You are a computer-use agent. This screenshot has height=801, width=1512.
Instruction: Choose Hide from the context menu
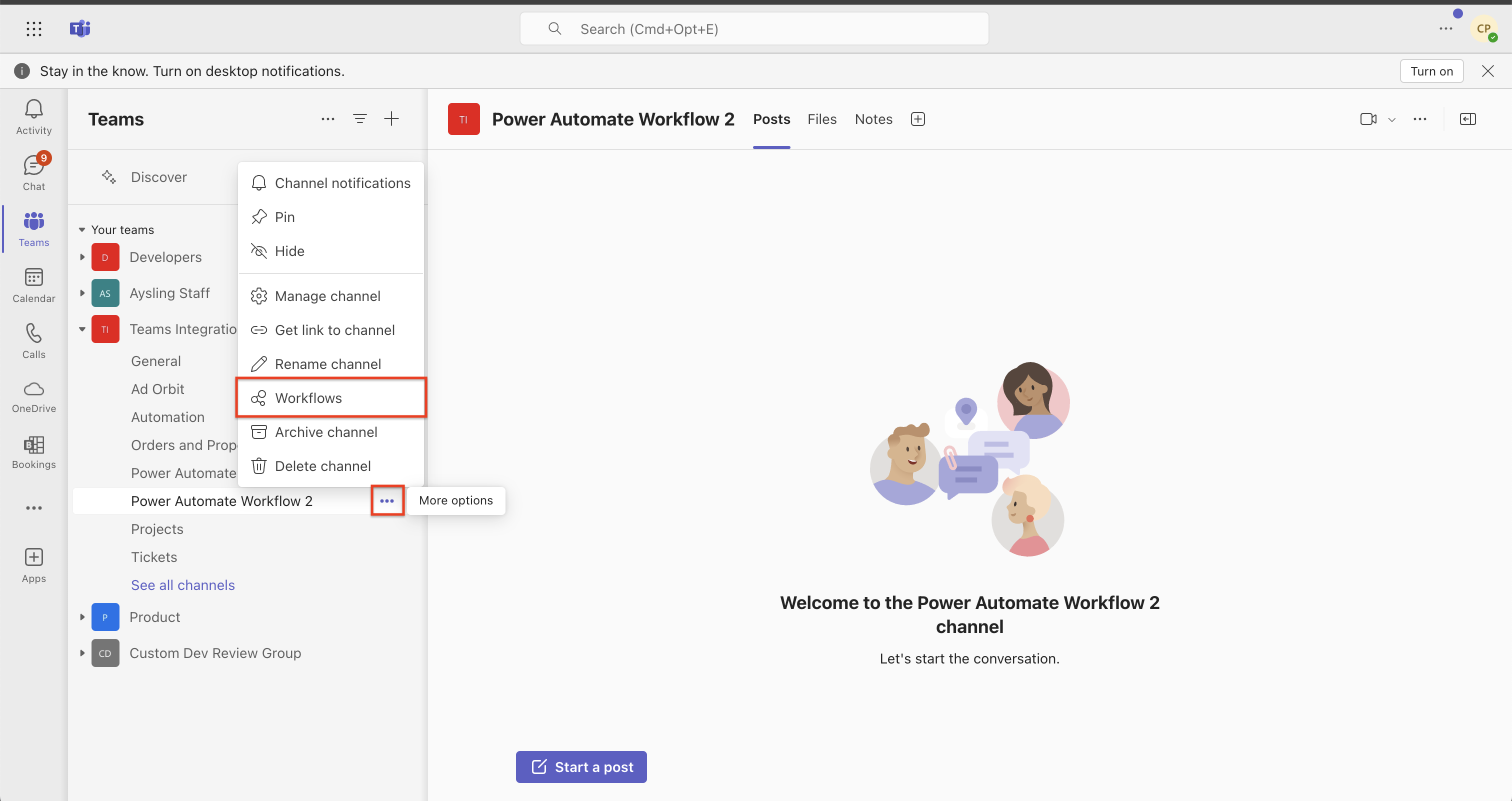331,251
